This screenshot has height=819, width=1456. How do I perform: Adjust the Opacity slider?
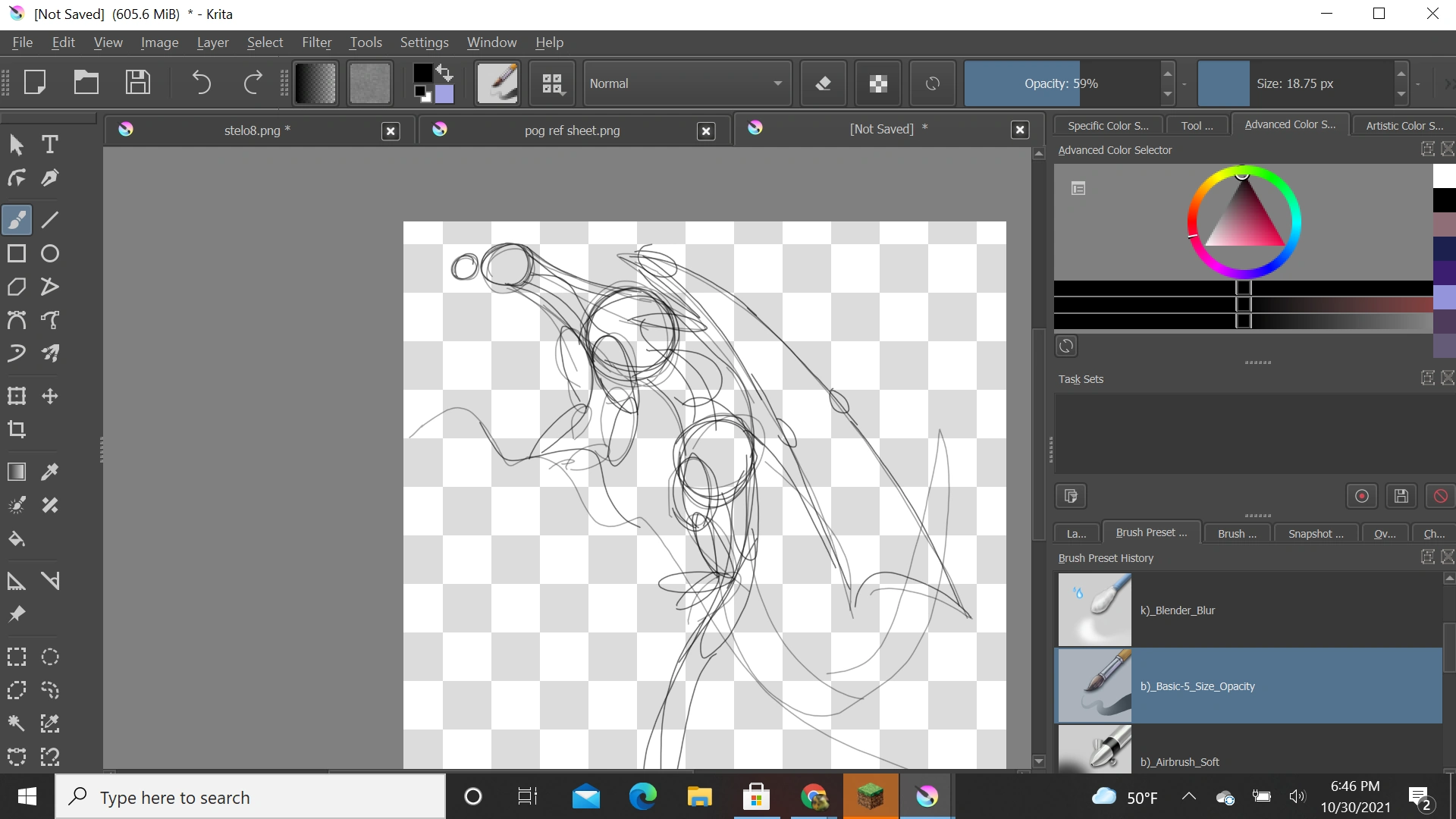coord(1060,83)
